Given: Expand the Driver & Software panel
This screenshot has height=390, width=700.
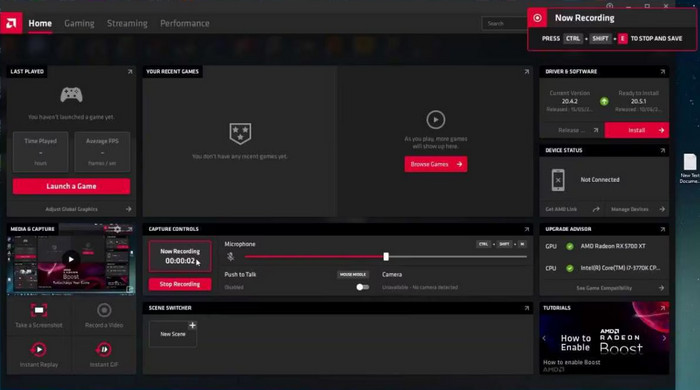Looking at the screenshot, I should (x=662, y=71).
